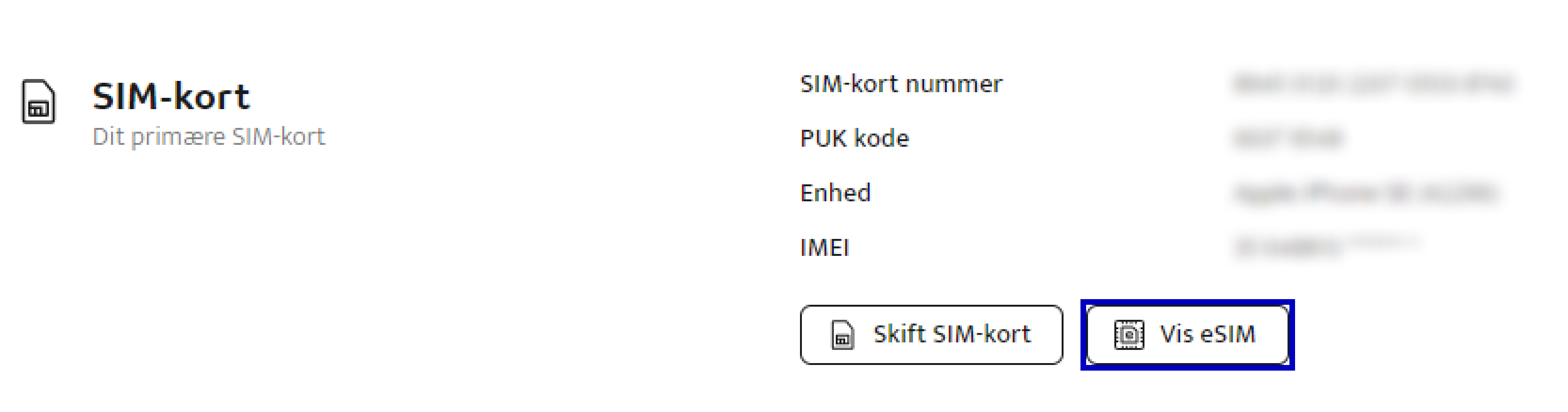Click the 'Dit primære SIM-kort' subtitle
Image resolution: width=1568 pixels, height=412 pixels.
point(209,137)
